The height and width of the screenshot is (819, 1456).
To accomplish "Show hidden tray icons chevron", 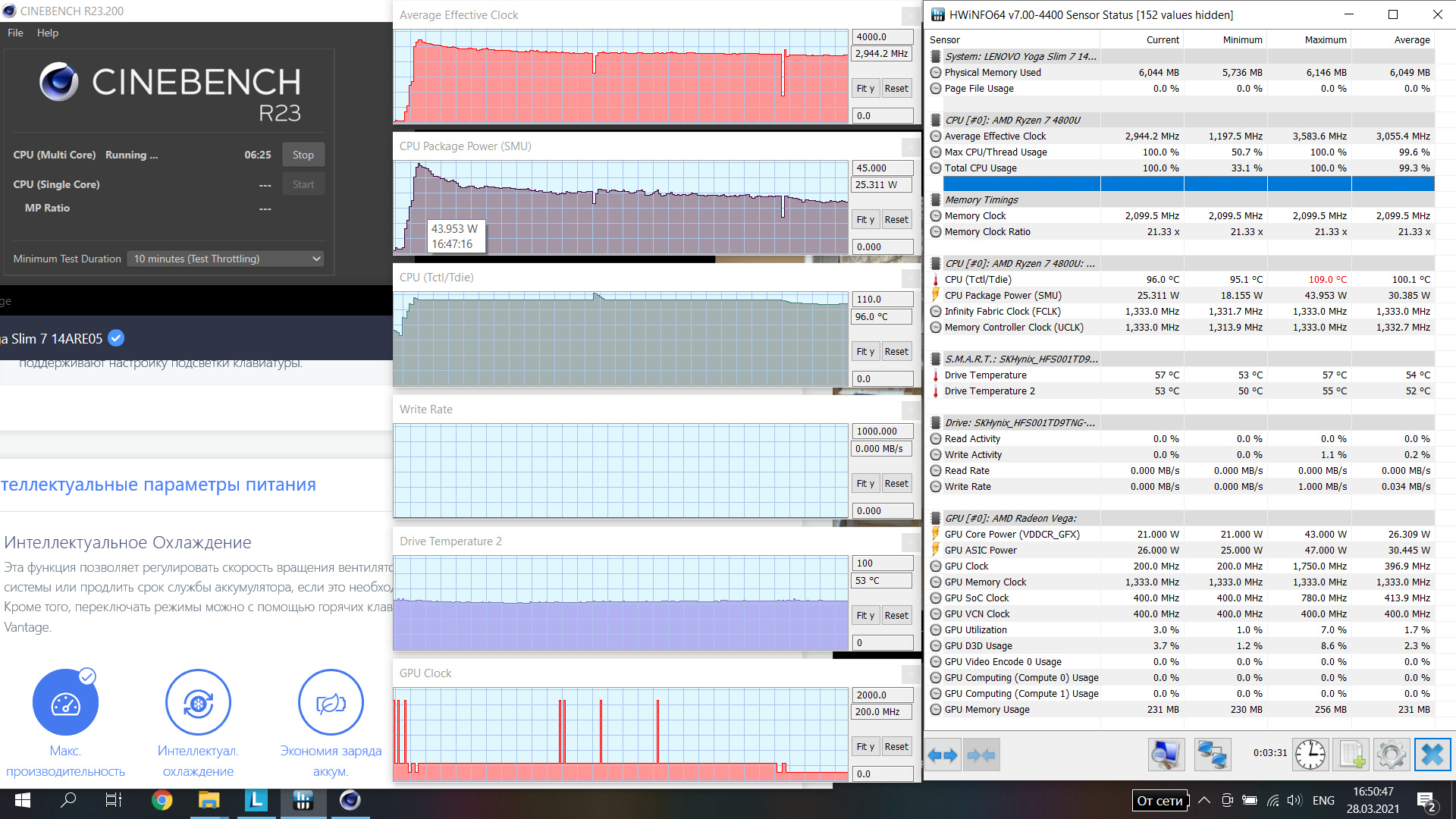I will 1203,800.
